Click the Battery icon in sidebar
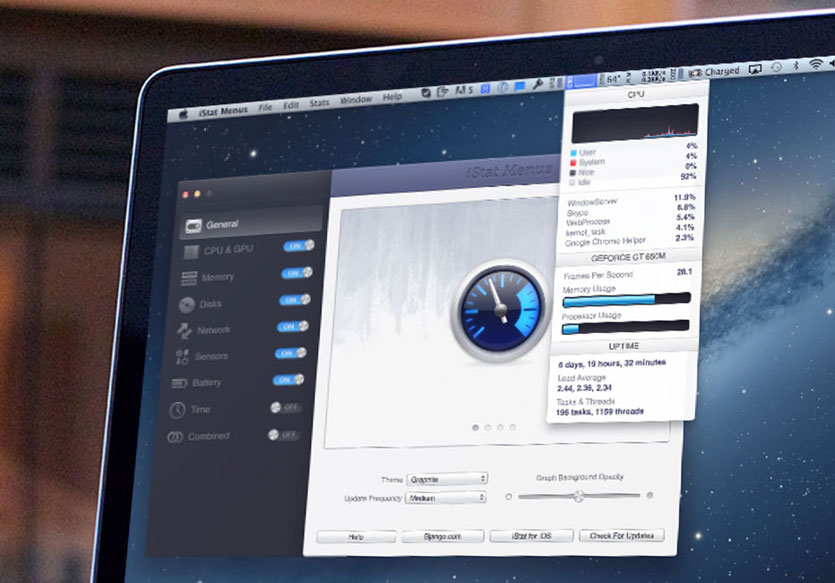This screenshot has width=835, height=583. point(179,383)
